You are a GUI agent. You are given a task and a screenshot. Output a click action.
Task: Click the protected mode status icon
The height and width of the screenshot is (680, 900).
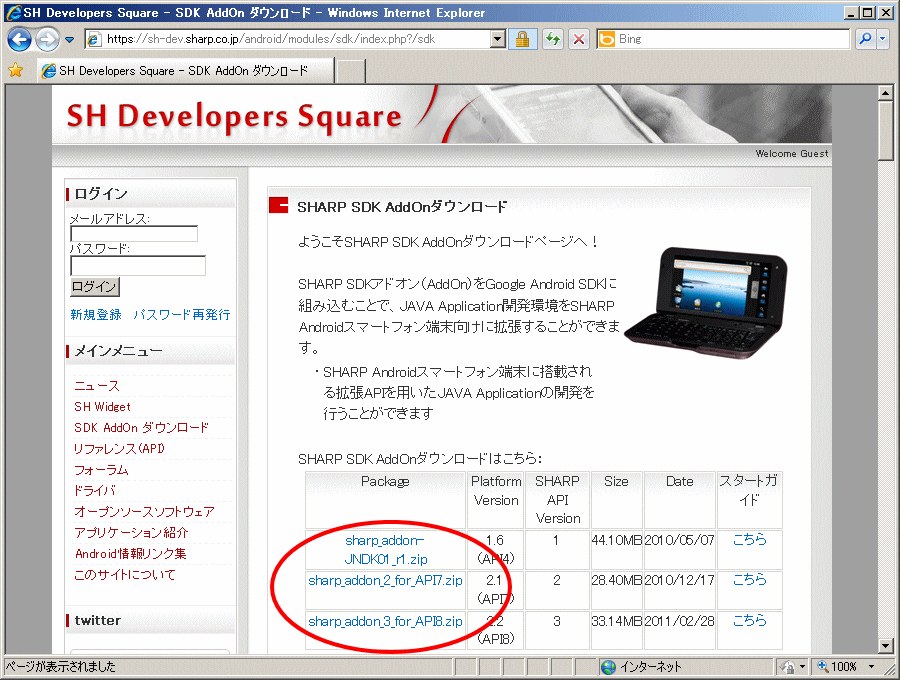point(788,667)
